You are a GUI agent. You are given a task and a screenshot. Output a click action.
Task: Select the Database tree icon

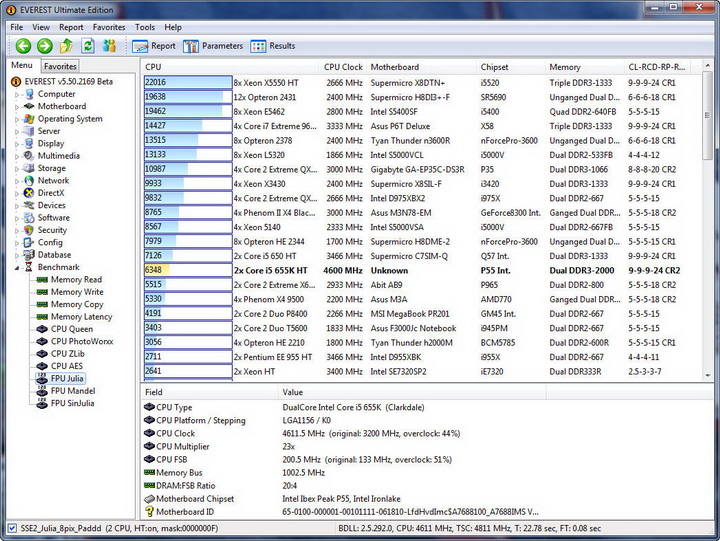click(29, 255)
